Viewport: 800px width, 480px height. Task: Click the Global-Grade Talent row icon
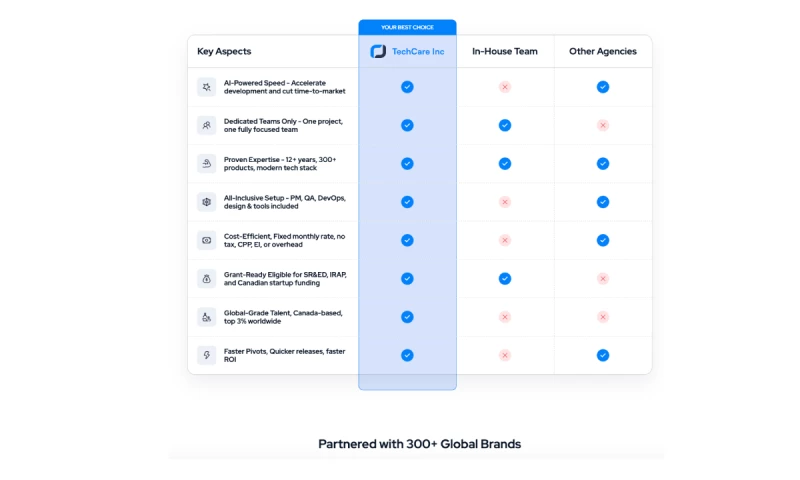(207, 317)
